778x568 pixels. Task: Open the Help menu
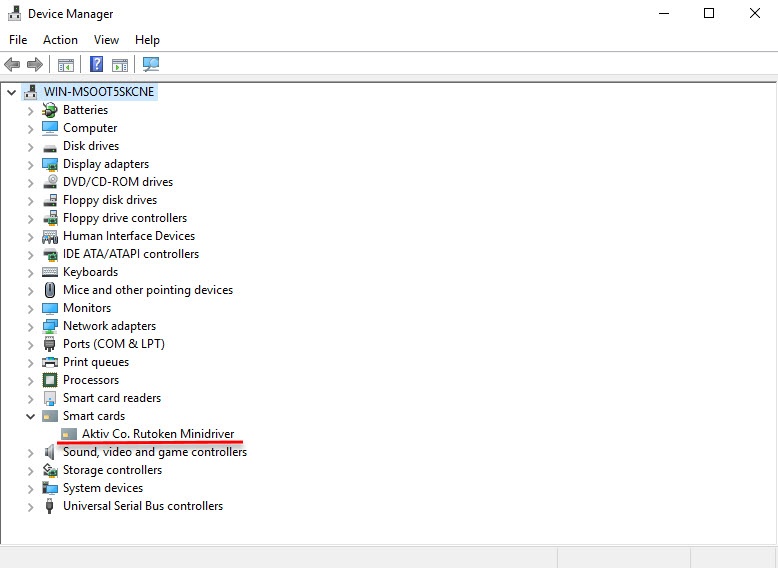147,40
